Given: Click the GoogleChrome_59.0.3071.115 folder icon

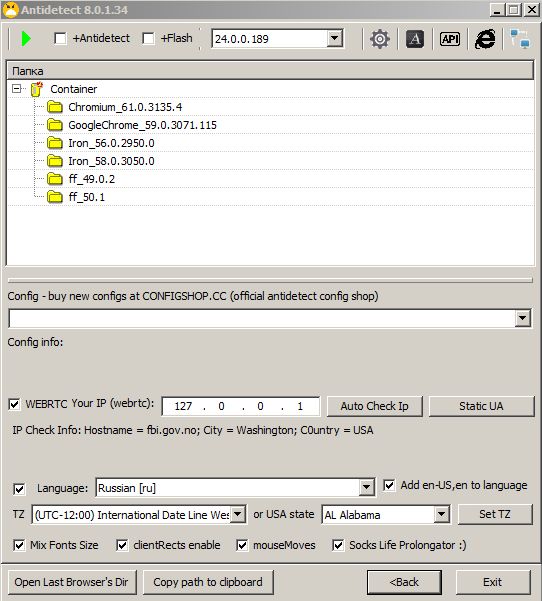Looking at the screenshot, I should coord(55,125).
